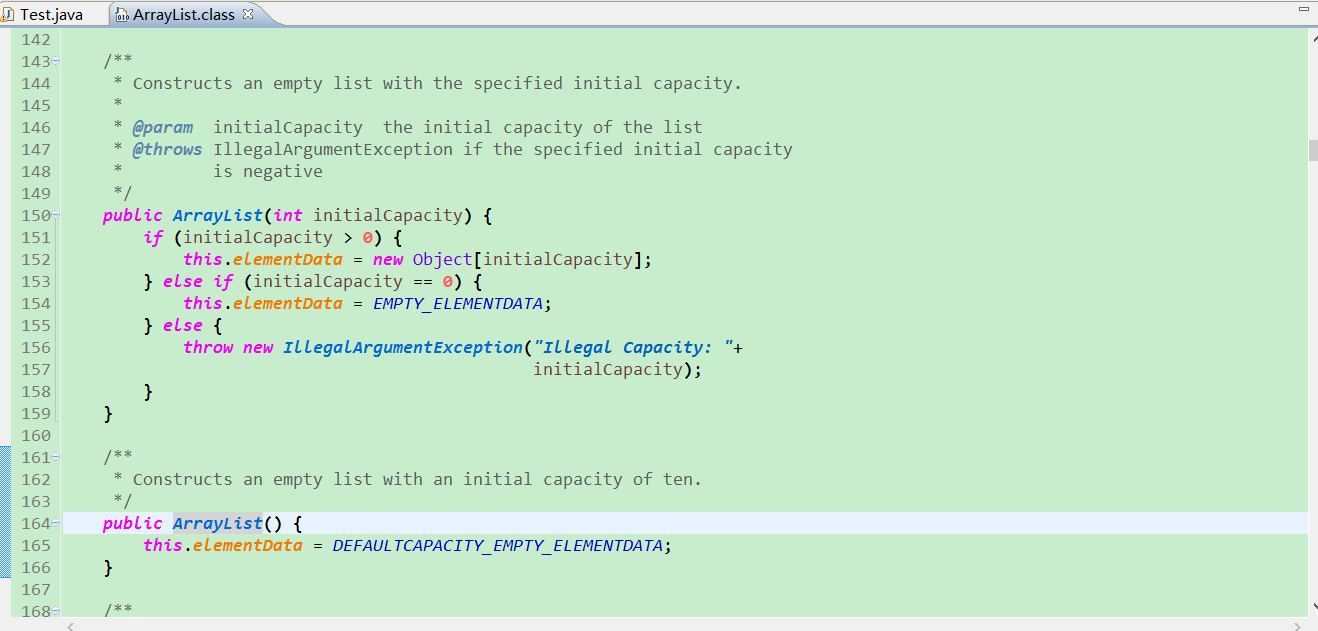
Task: Close the ArrayList.class tab
Action: click(248, 14)
